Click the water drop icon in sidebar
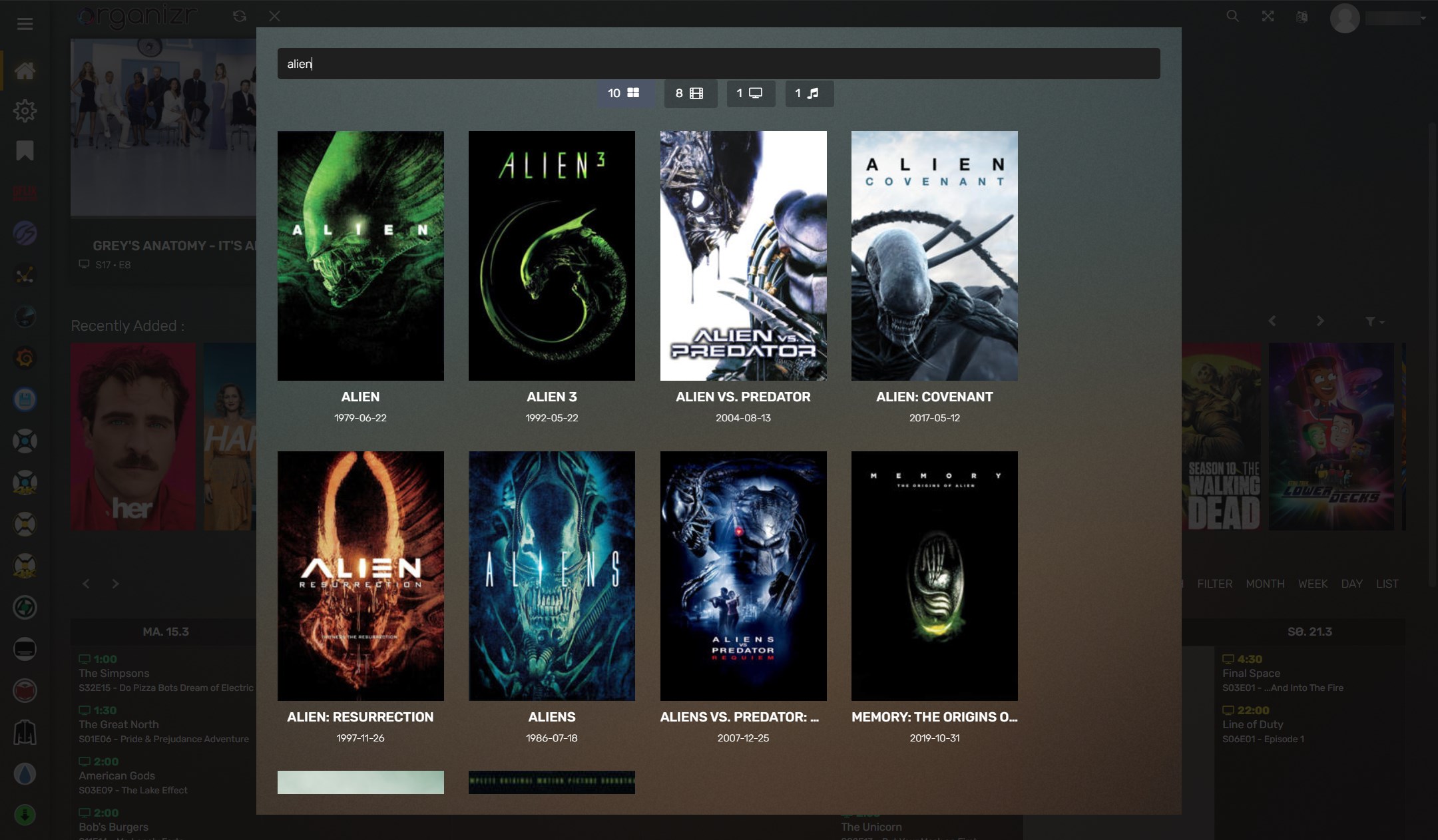The width and height of the screenshot is (1438, 840). coord(25,773)
